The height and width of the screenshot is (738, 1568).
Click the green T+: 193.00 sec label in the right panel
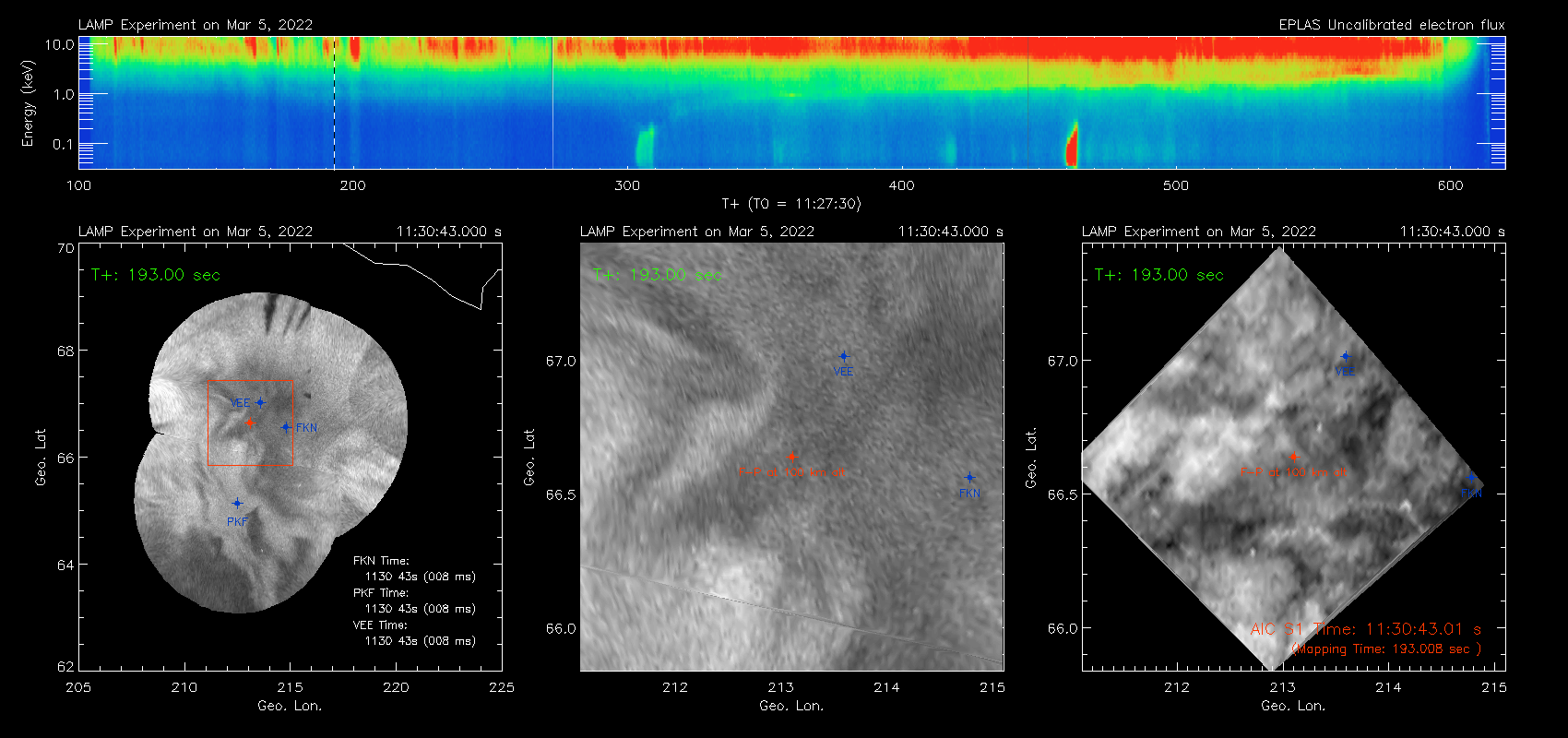pyautogui.click(x=1159, y=275)
